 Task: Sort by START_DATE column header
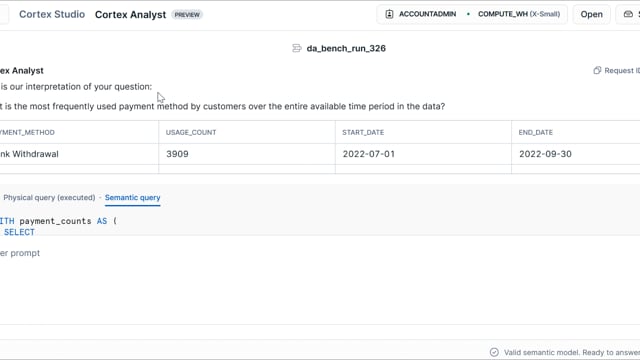point(363,132)
